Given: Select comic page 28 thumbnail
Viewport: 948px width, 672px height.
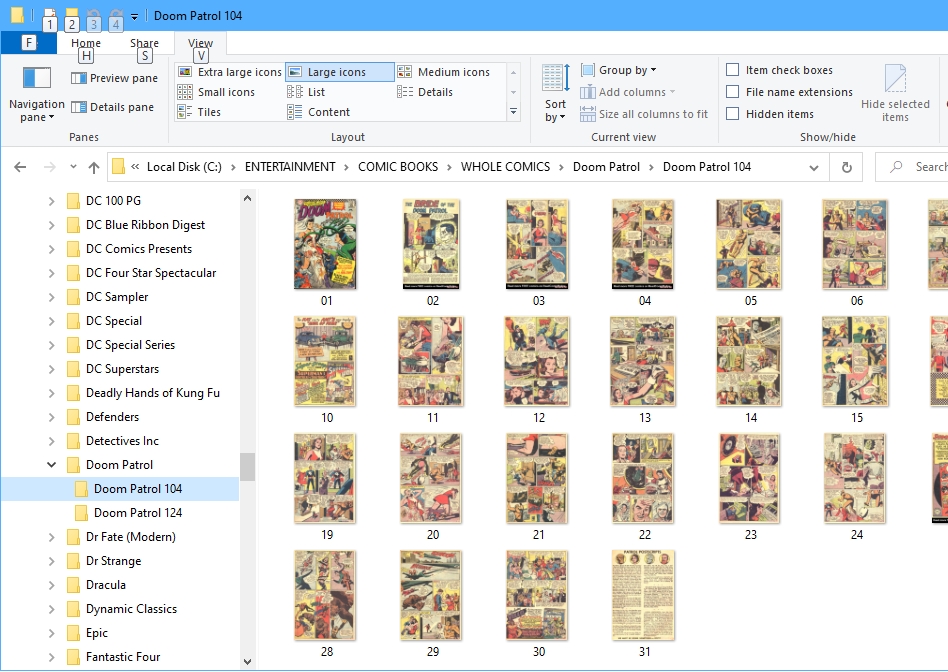Looking at the screenshot, I should coord(325,595).
